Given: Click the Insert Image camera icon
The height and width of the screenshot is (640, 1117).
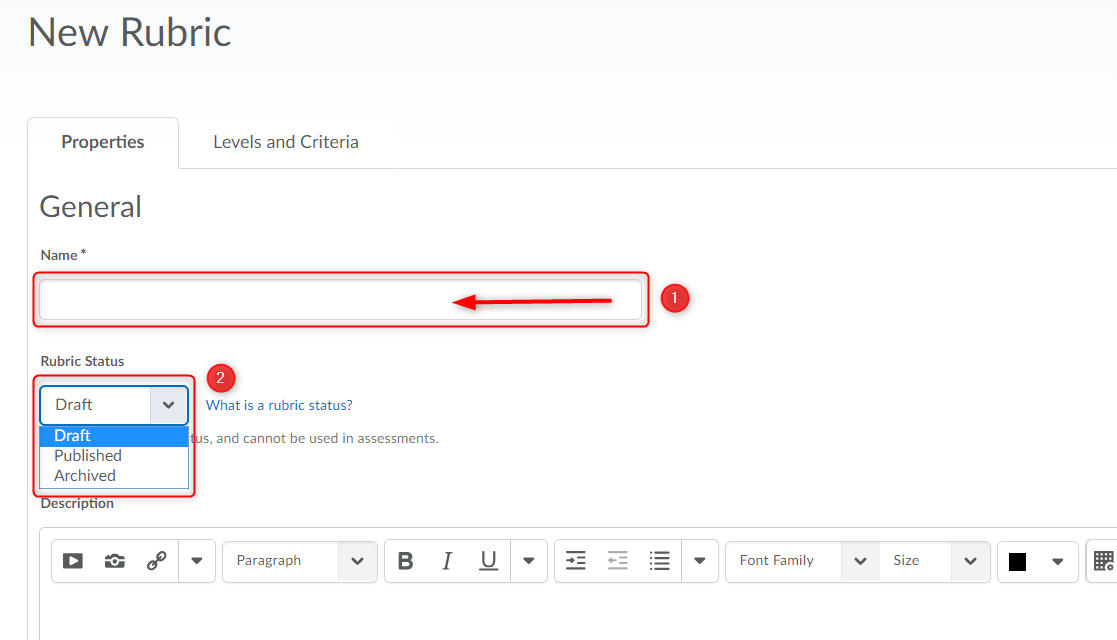Looking at the screenshot, I should coord(115,561).
